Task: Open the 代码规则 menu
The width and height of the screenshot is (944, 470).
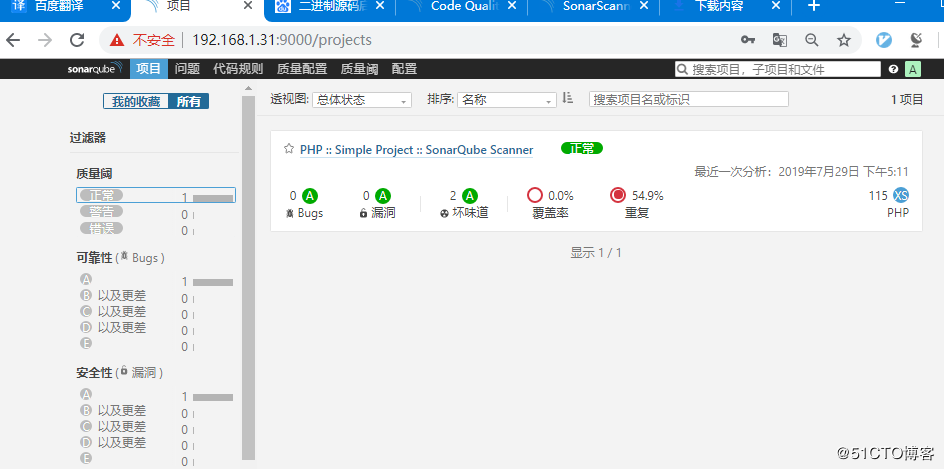Action: [238, 69]
